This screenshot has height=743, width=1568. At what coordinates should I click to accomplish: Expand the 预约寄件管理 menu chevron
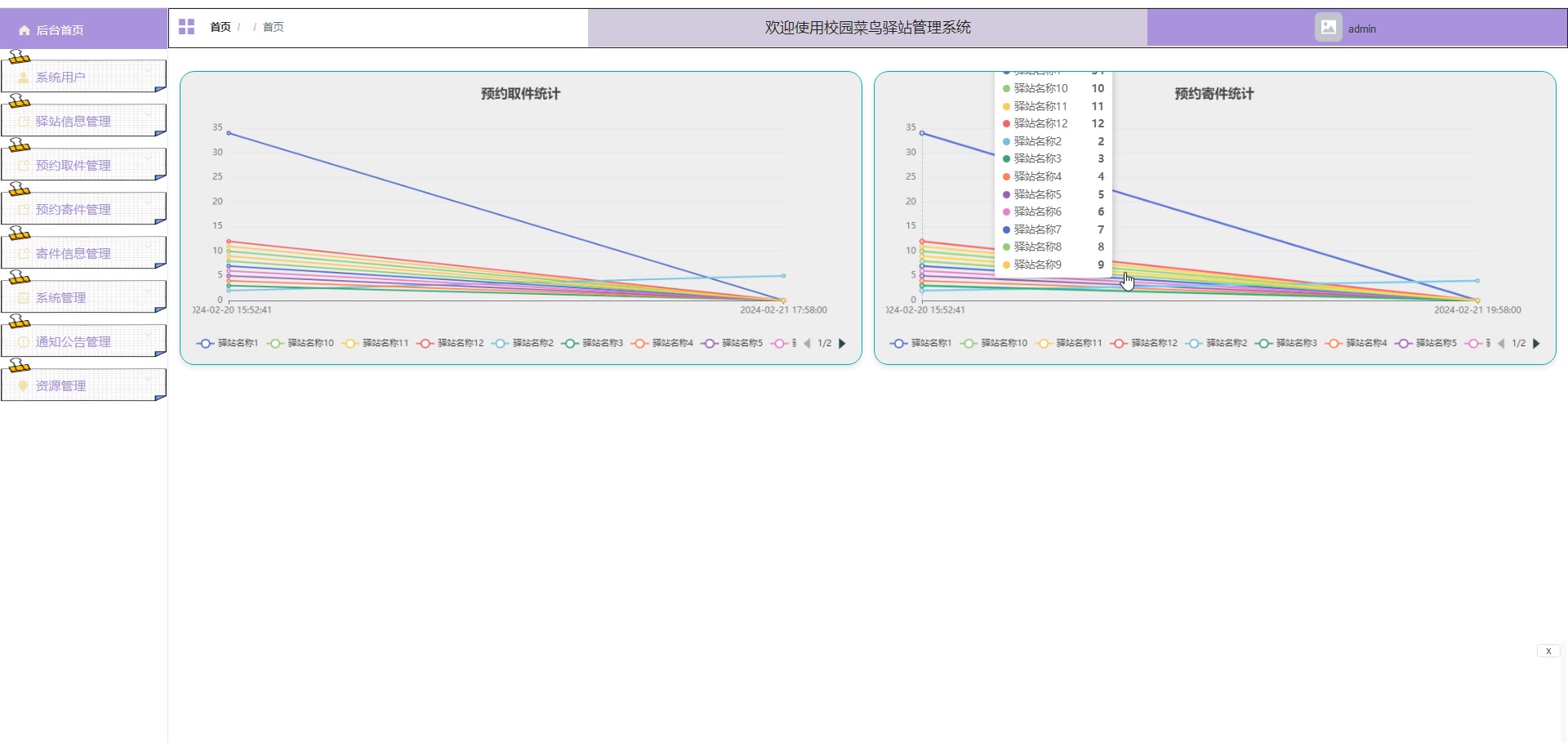click(x=148, y=202)
